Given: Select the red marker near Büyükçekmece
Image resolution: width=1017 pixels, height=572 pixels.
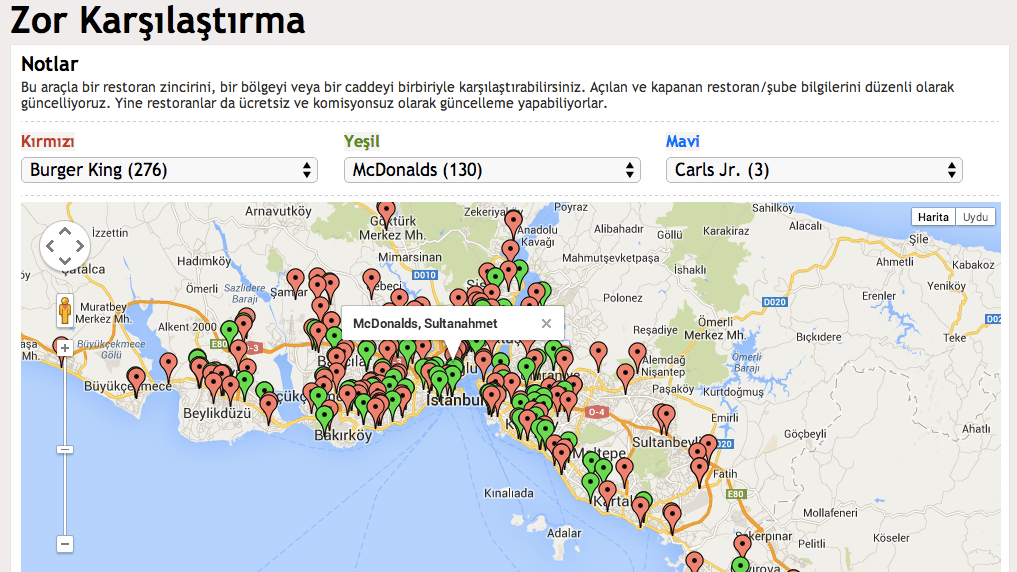Looking at the screenshot, I should tap(136, 379).
